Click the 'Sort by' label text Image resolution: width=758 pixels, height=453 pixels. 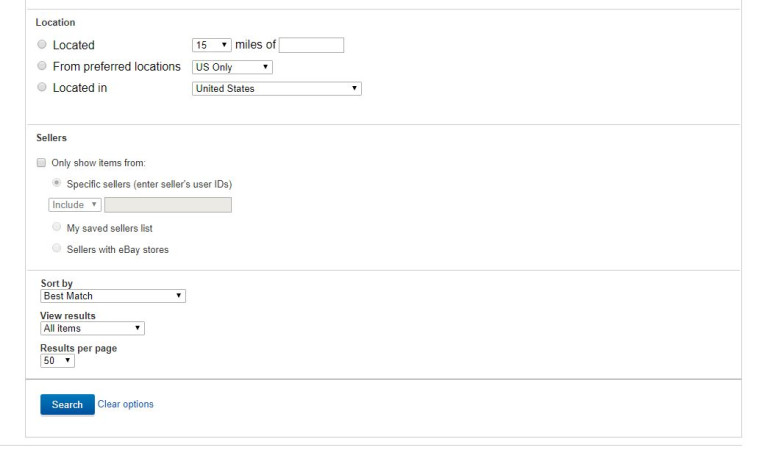click(57, 284)
